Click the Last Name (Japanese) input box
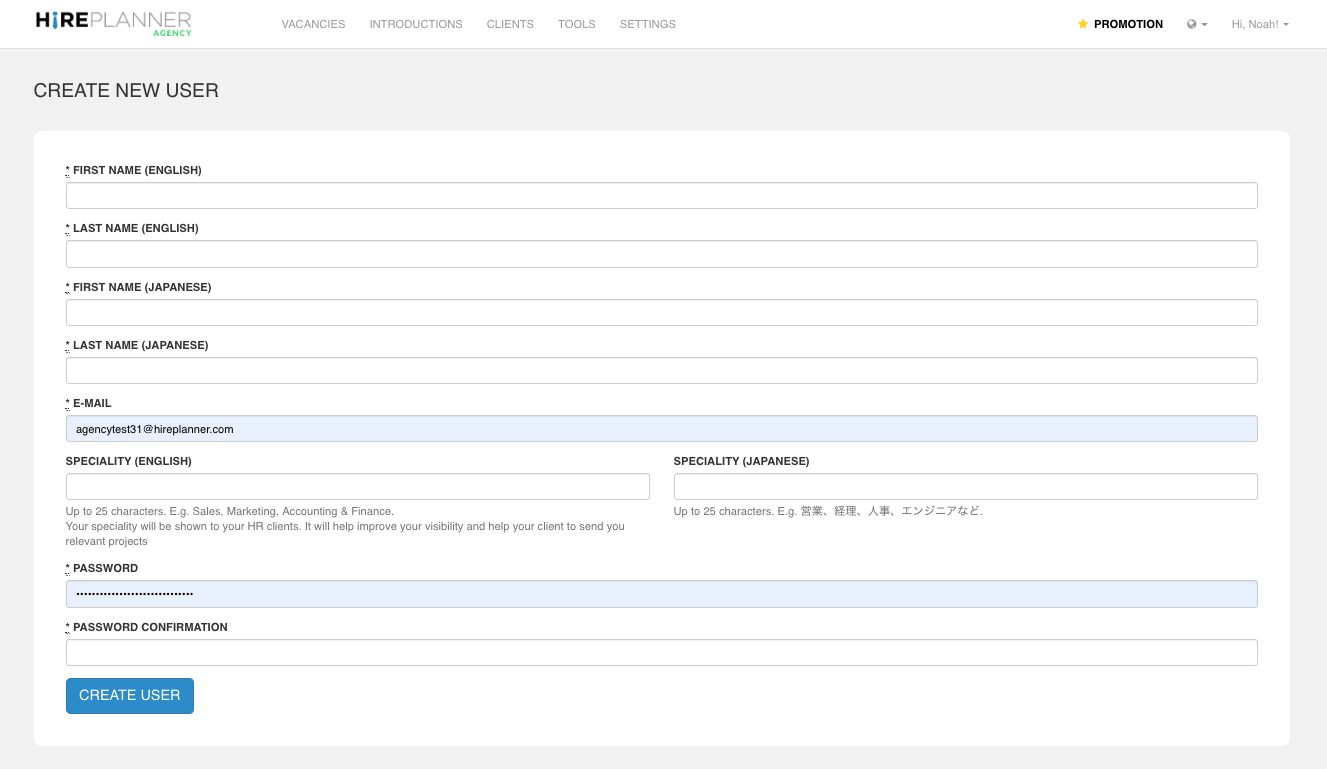The width and height of the screenshot is (1327, 769). point(661,371)
